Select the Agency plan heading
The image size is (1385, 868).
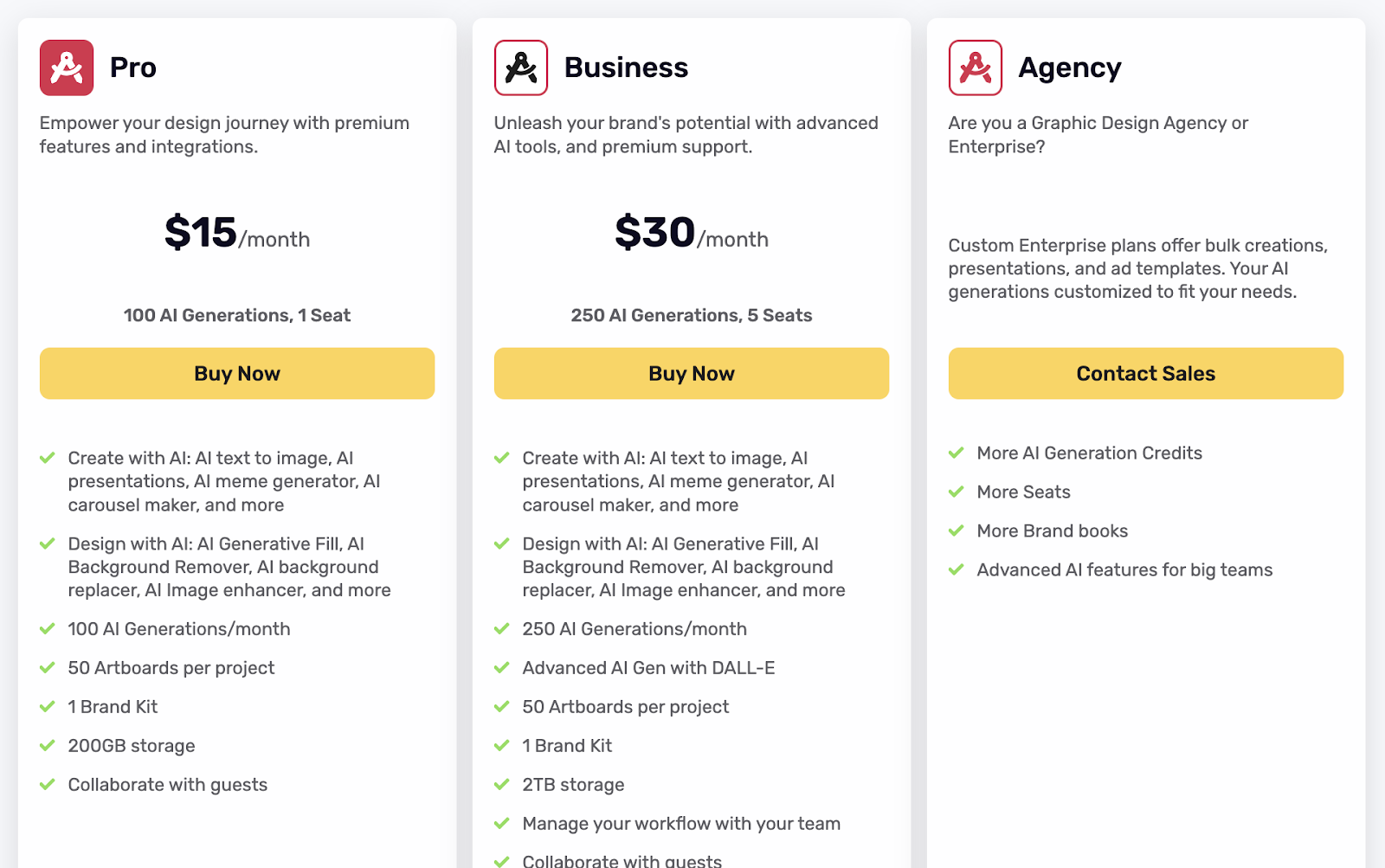coord(1070,68)
